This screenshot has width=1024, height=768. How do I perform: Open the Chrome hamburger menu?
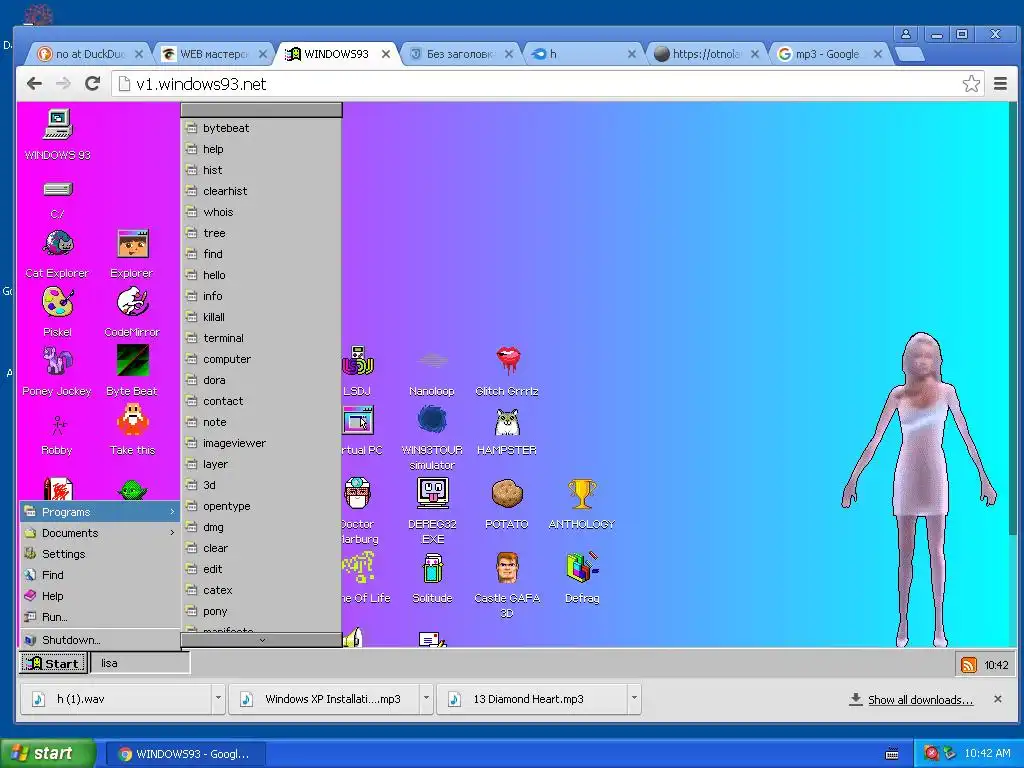pos(1000,84)
